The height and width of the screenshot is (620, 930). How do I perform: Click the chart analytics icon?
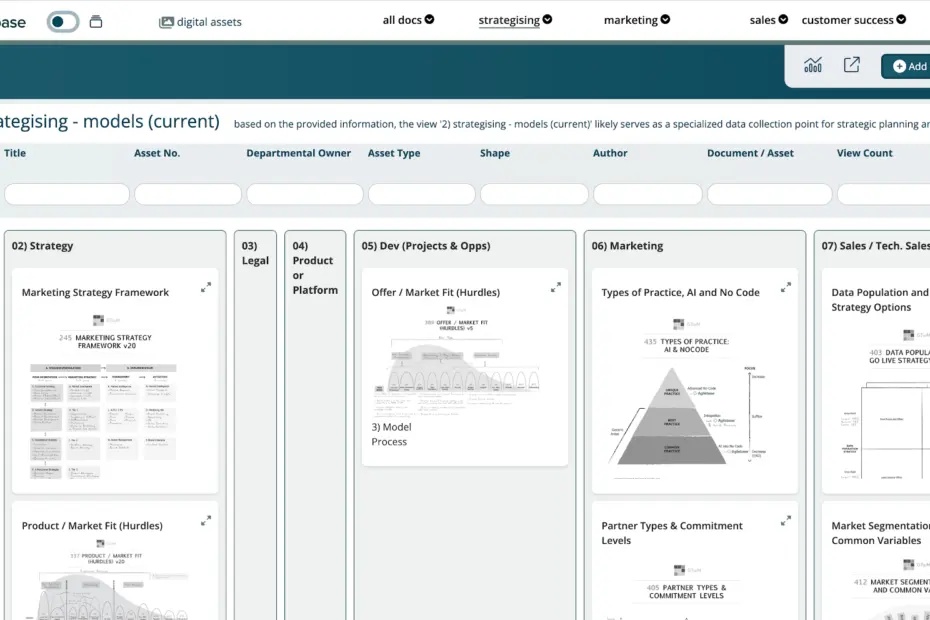[x=813, y=65]
